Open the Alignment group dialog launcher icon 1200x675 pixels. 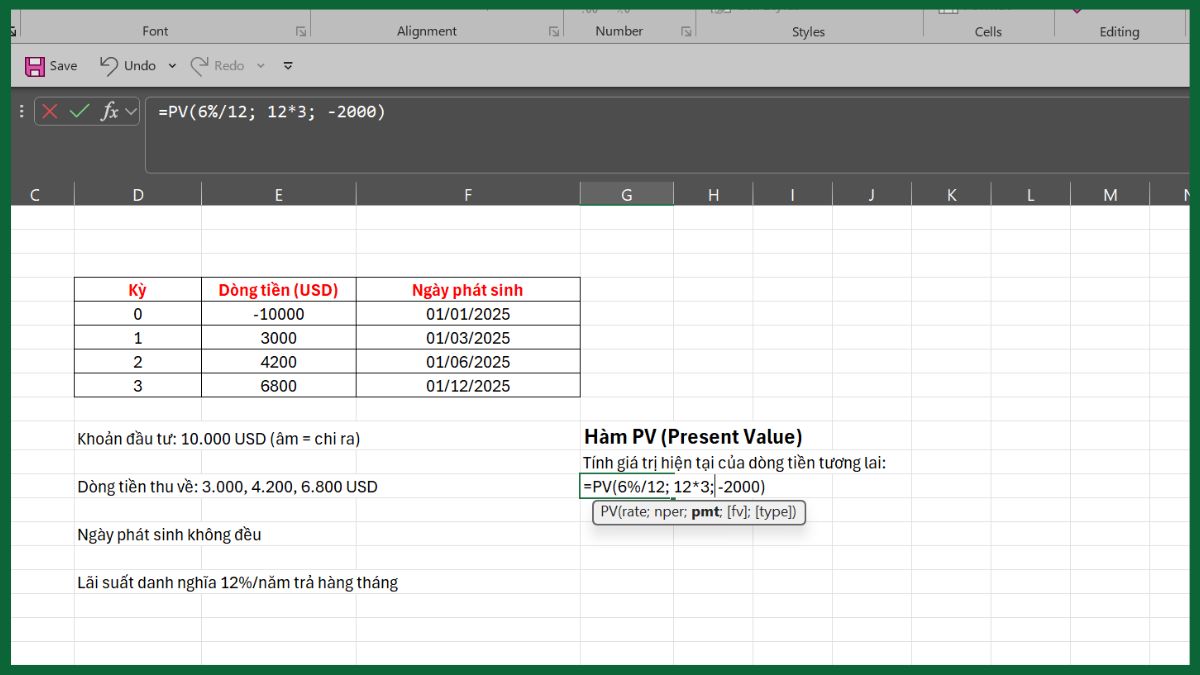[x=554, y=31]
